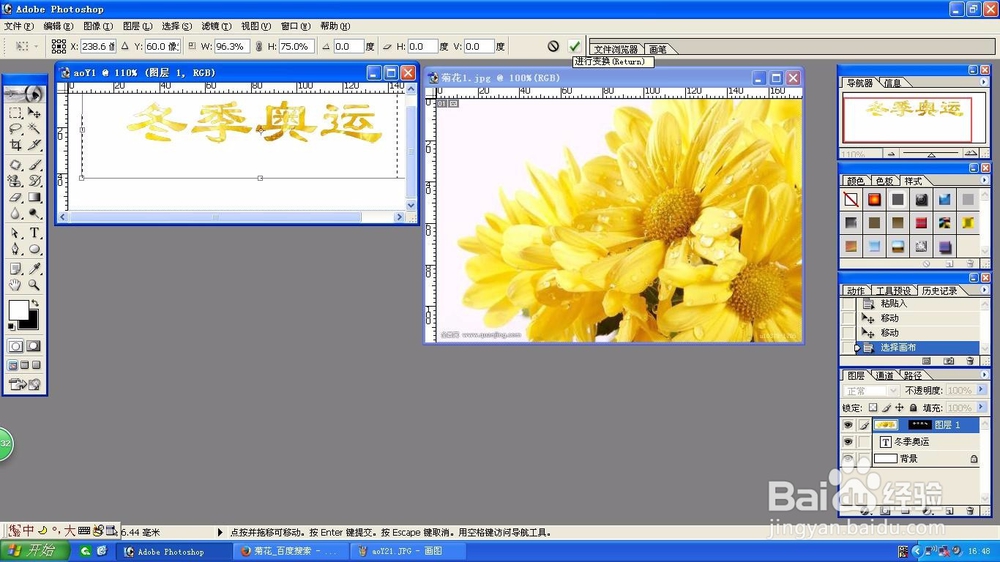Switch to Standard edit mode
The width and height of the screenshot is (1000, 562).
16,346
